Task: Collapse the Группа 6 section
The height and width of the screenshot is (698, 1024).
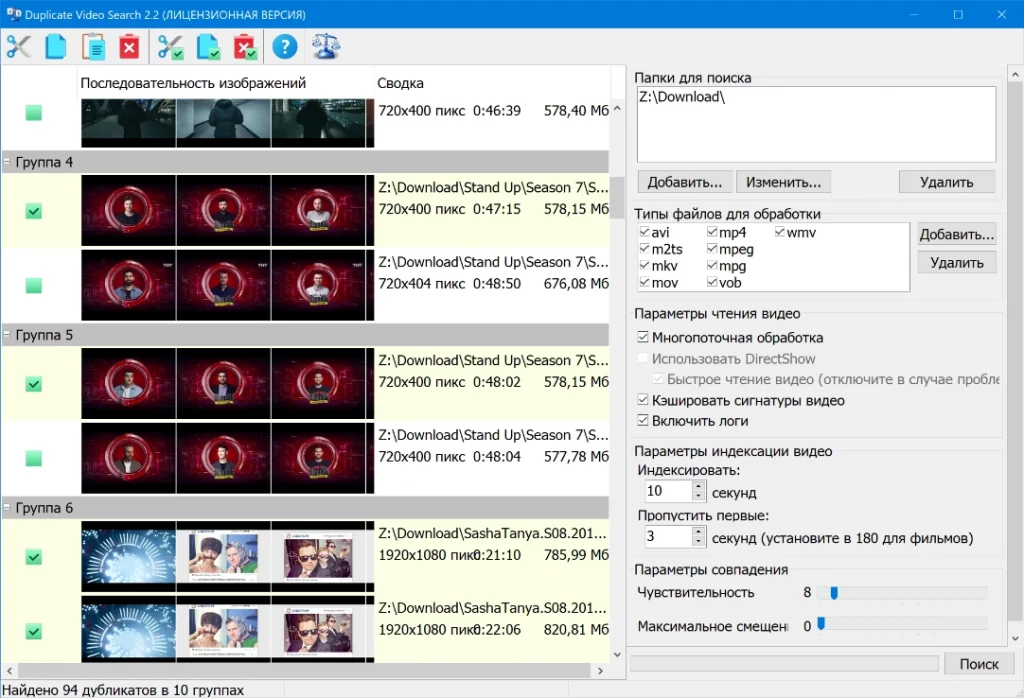Action: 7,508
